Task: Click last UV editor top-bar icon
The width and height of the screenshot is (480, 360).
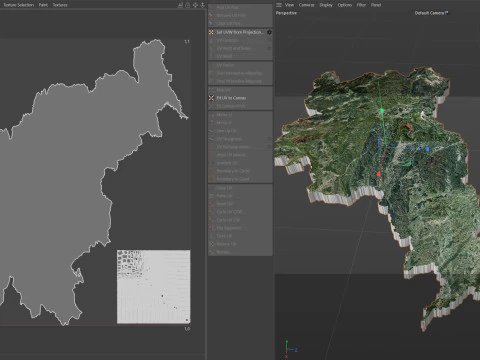Action: (x=202, y=5)
